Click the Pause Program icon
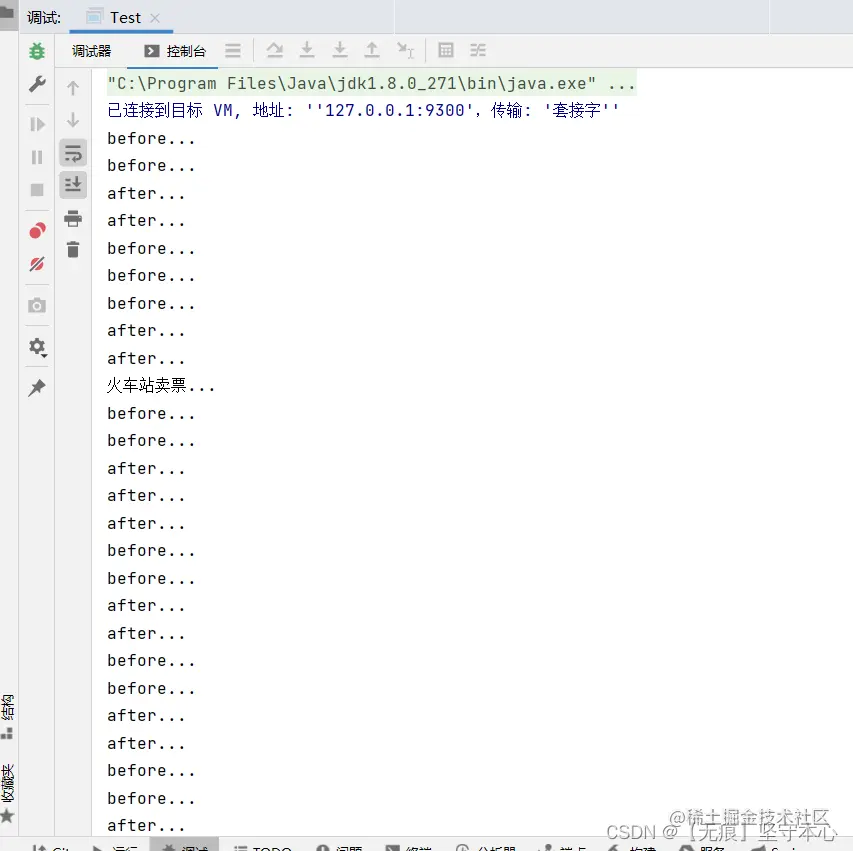Image resolution: width=853 pixels, height=851 pixels. point(37,157)
